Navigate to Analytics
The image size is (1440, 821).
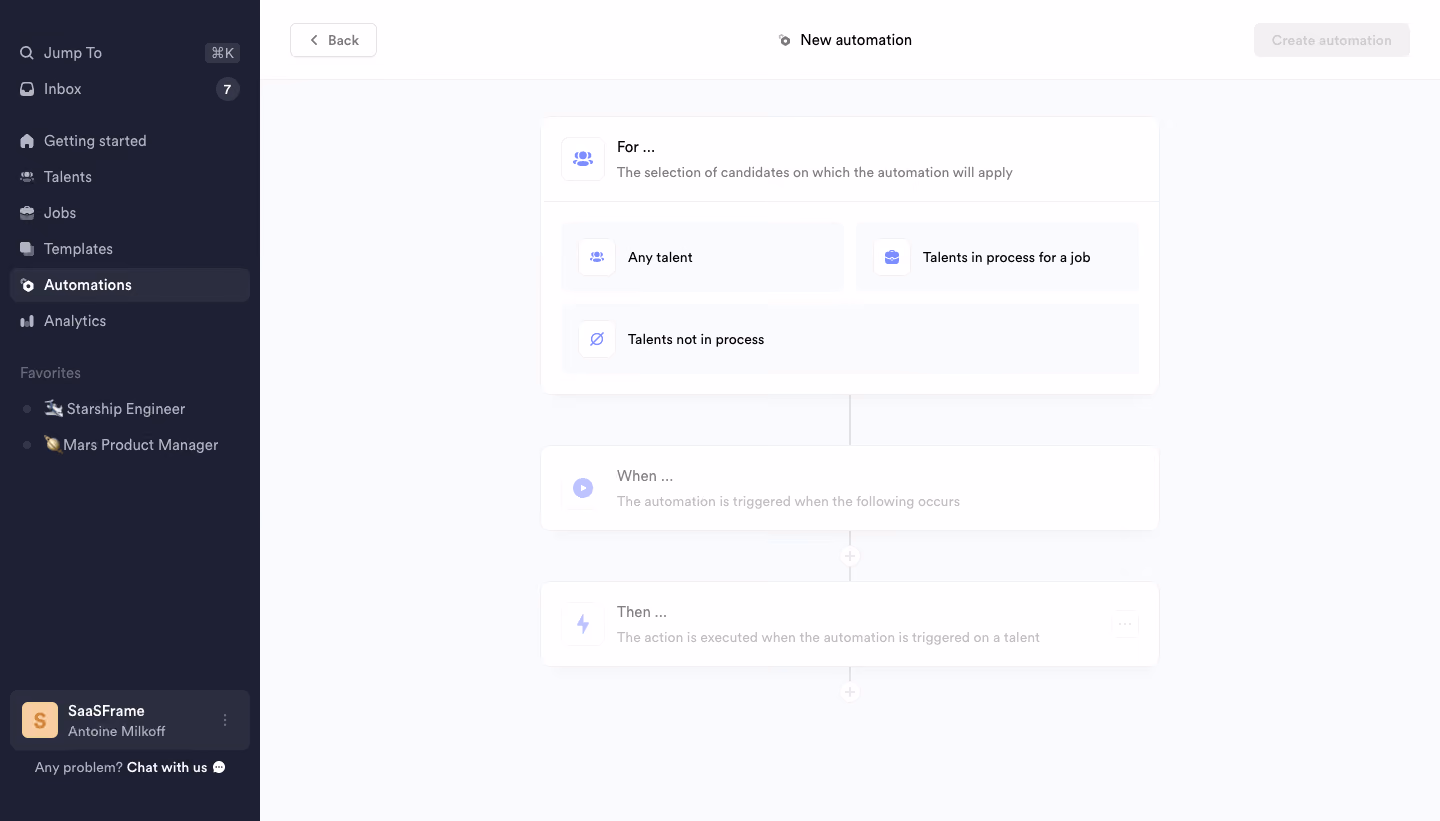coord(130,321)
